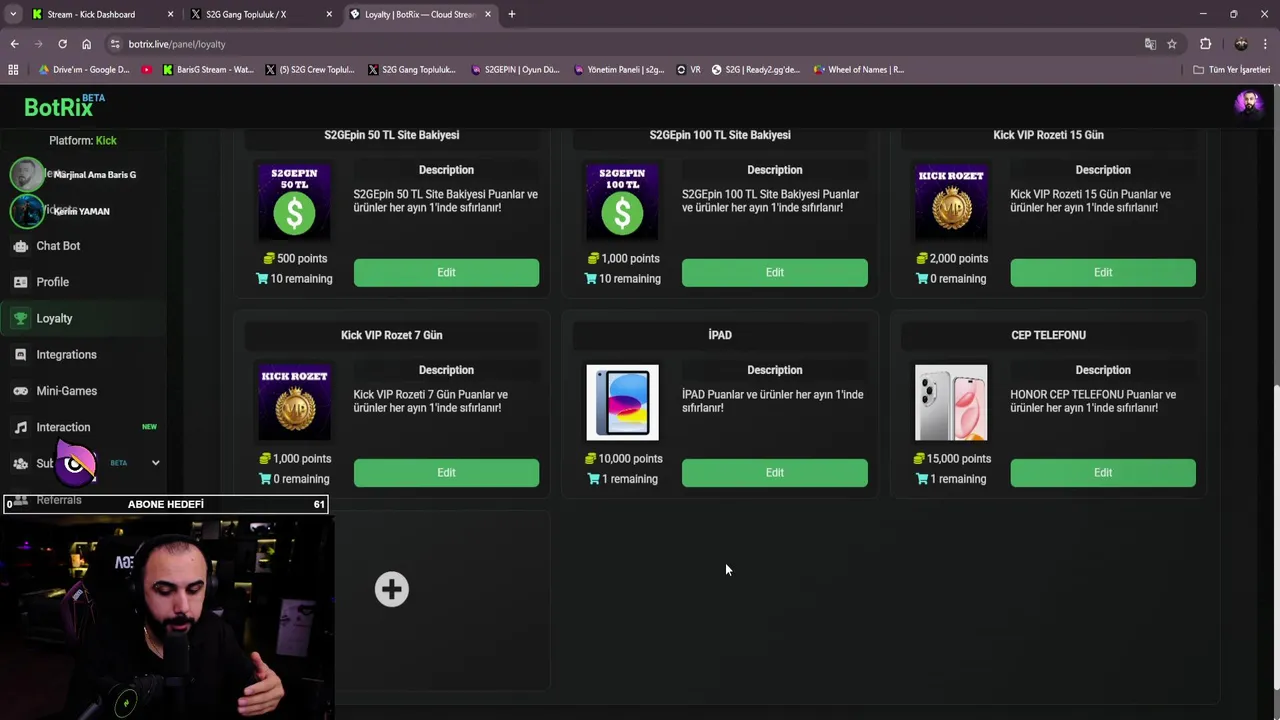Open S2GEPIN Oyun bookmark

click(515, 70)
